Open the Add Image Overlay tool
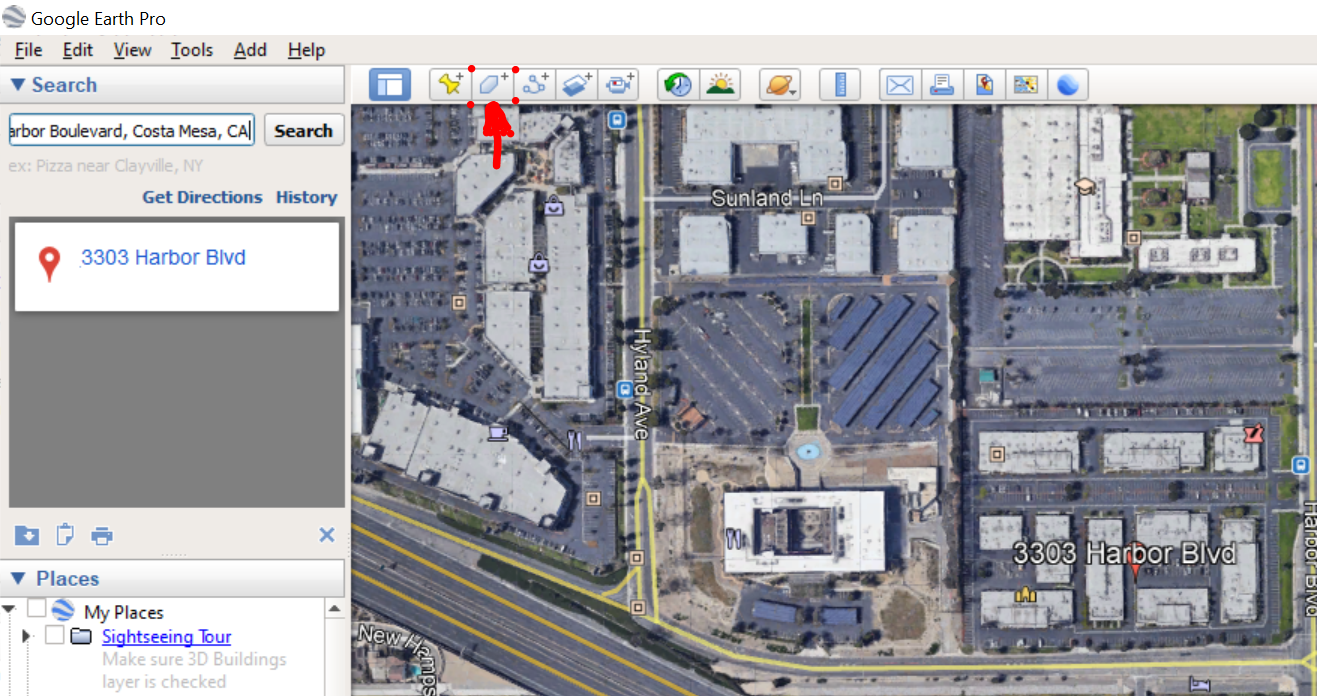The width and height of the screenshot is (1317, 696). 577,84
